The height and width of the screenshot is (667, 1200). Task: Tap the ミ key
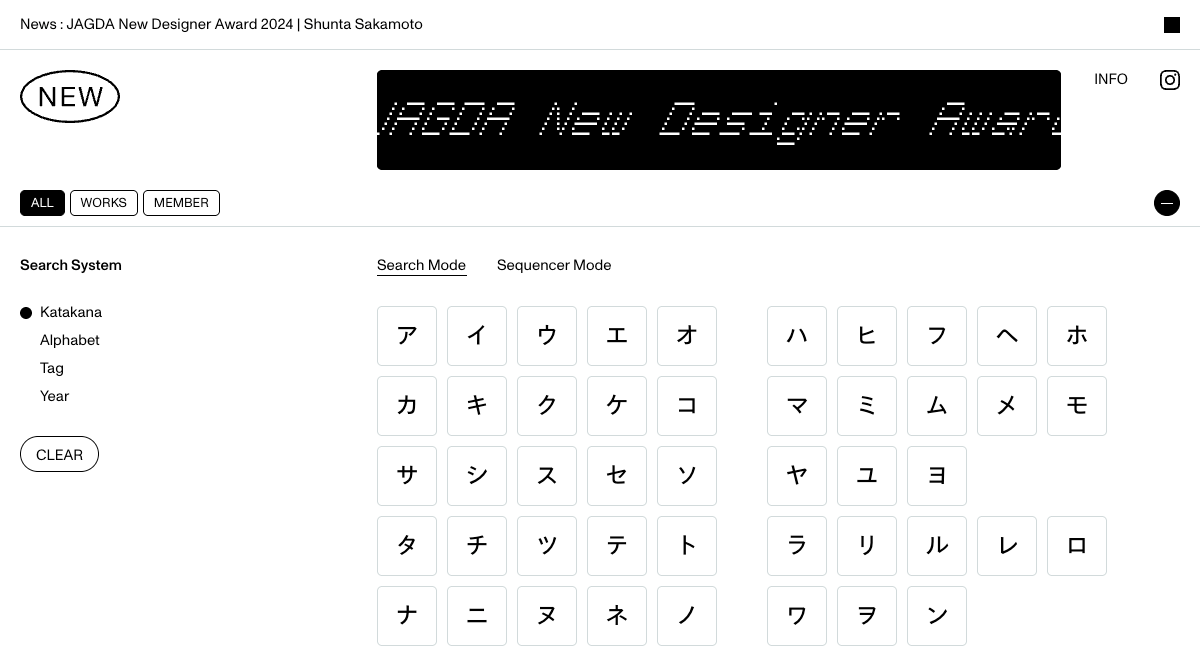867,406
